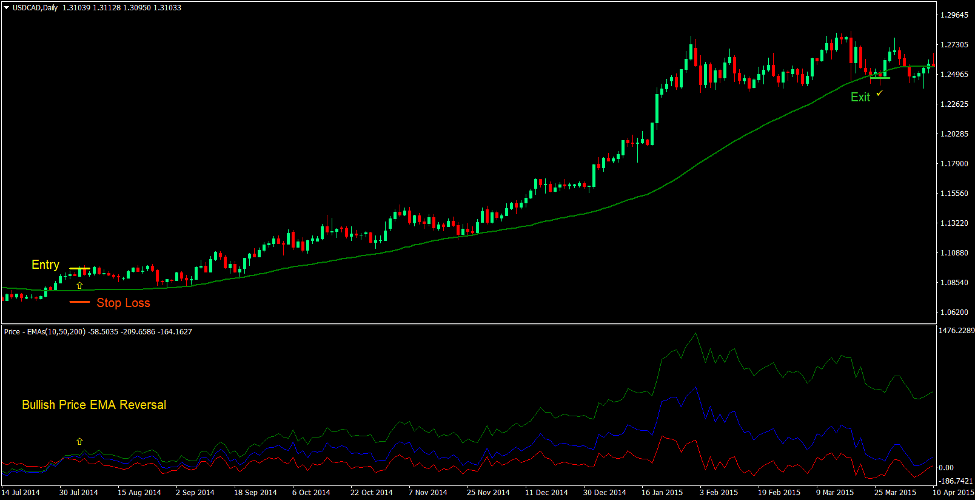Click the 25 Mar 2015 date label

coord(895,492)
